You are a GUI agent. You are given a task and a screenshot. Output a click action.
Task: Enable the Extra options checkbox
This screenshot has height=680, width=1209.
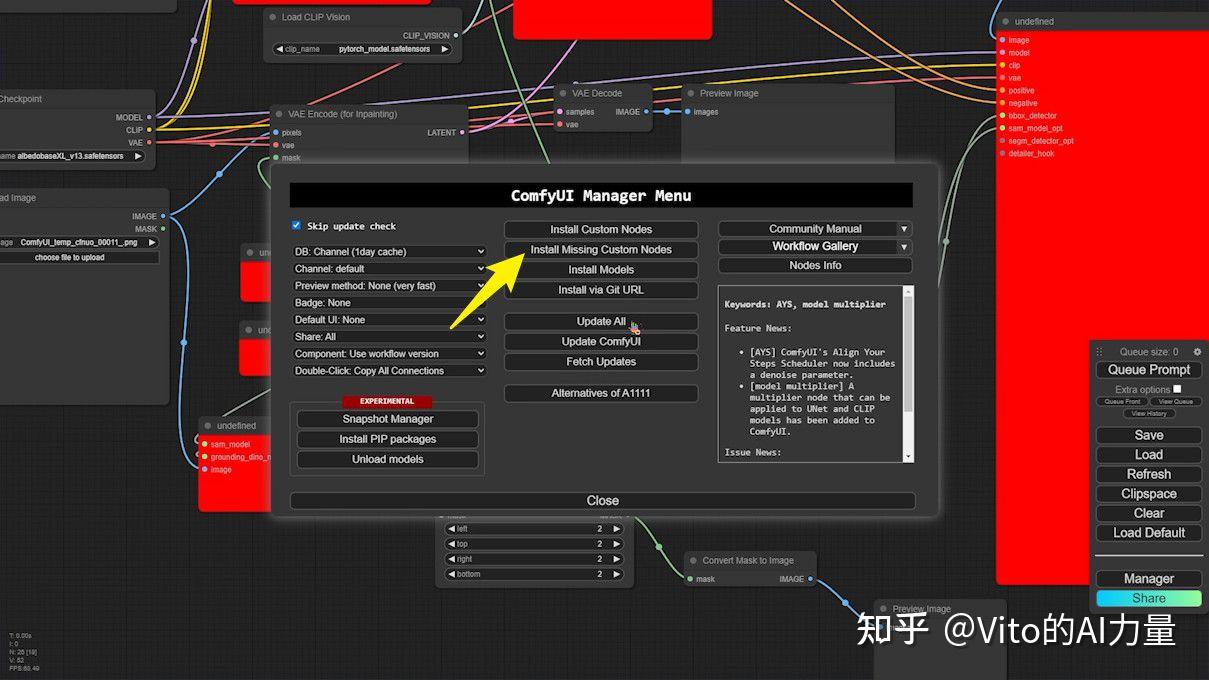[1176, 389]
